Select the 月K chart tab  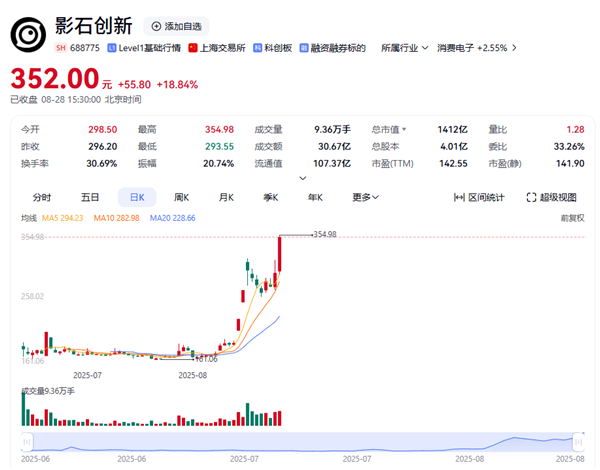226,197
